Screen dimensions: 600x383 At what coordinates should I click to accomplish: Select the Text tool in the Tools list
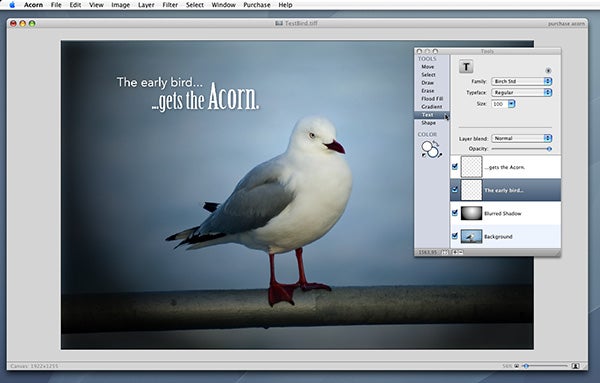click(x=431, y=115)
